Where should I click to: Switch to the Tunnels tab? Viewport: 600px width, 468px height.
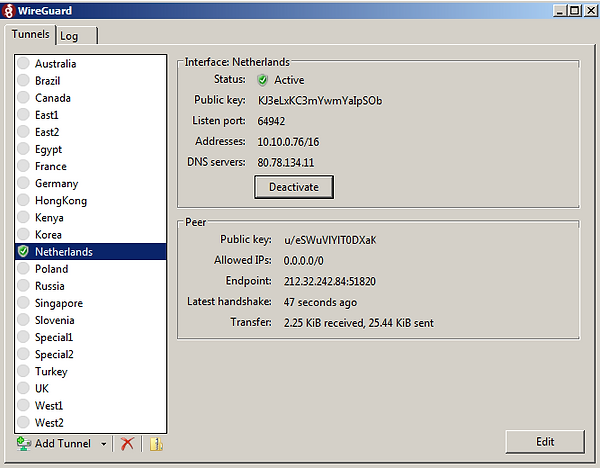30,34
